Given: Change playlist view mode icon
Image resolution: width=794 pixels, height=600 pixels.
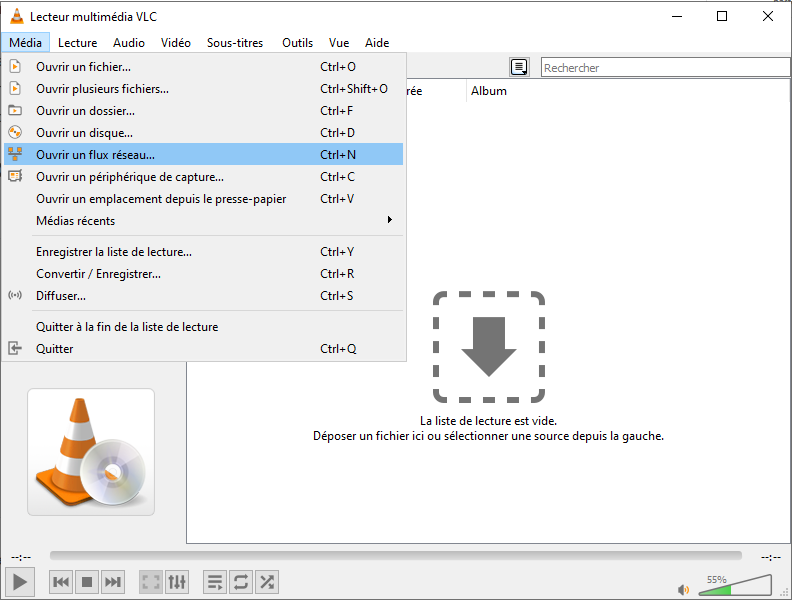Looking at the screenshot, I should (x=519, y=67).
